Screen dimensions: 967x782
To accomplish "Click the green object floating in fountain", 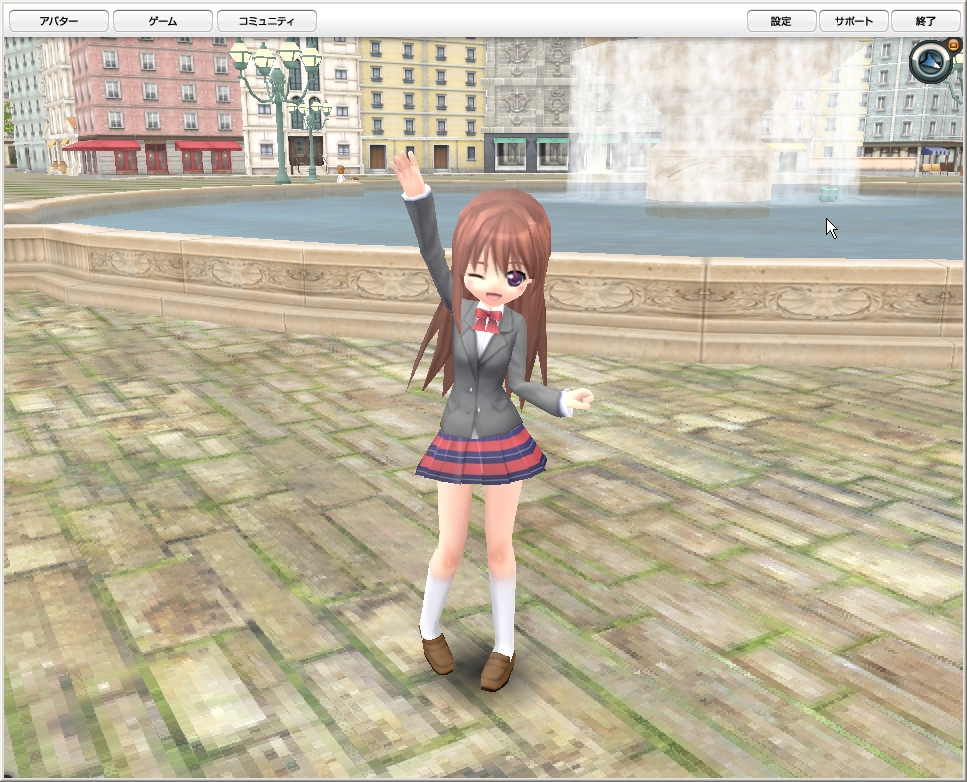I will pos(828,194).
